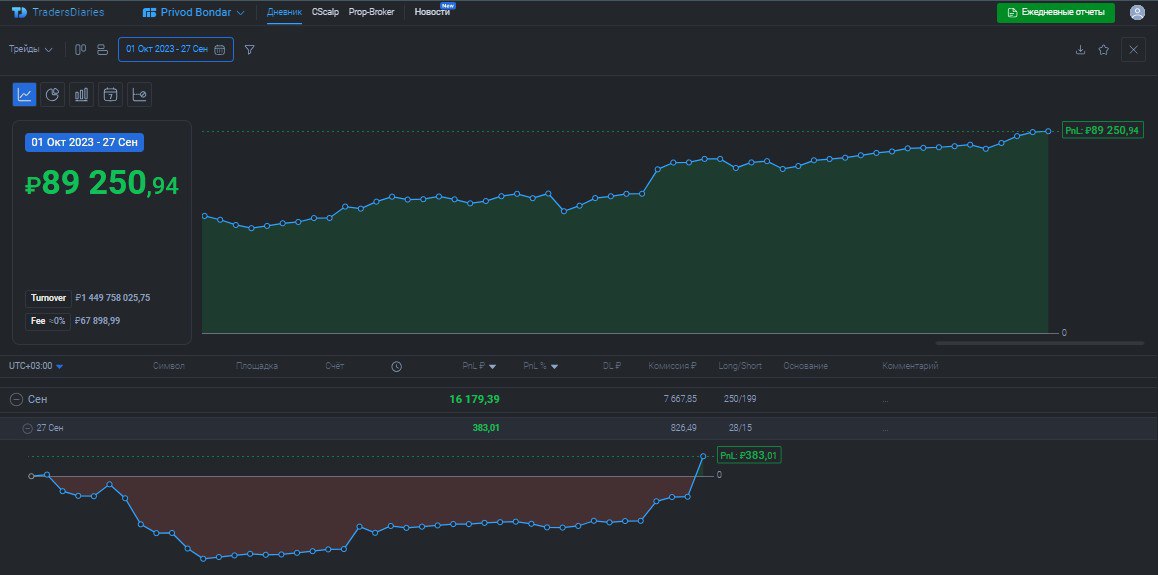Click the favorites star icon
Image resolution: width=1158 pixels, height=575 pixels.
click(1103, 49)
